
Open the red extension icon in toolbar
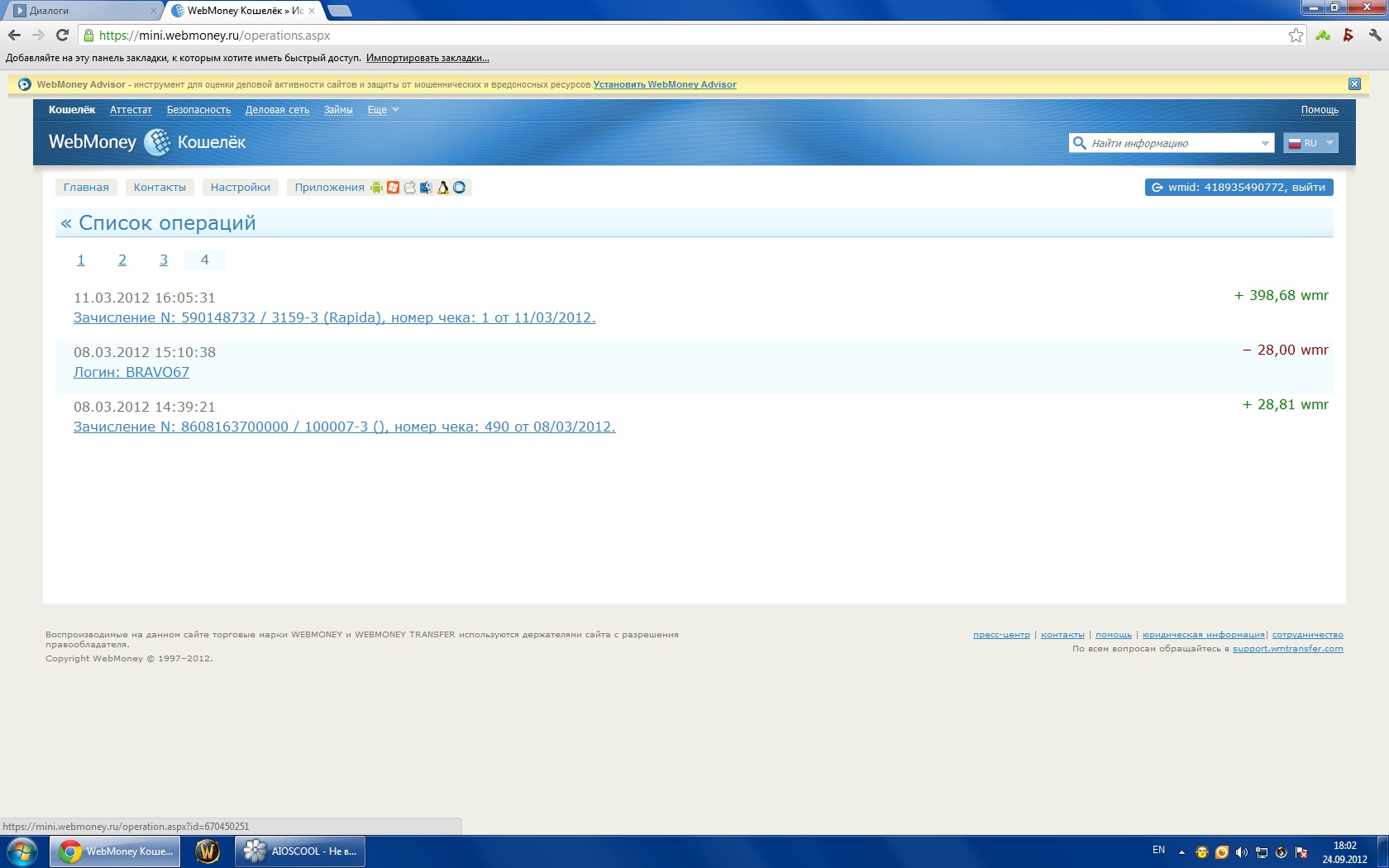1348,35
